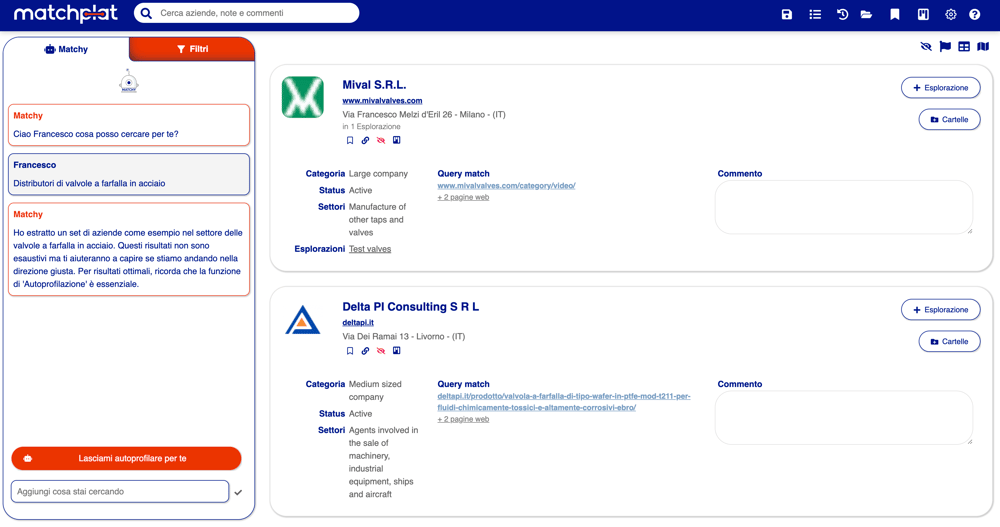Open settings gear icon
Screen dimensions: 1000x527
(x=951, y=14)
